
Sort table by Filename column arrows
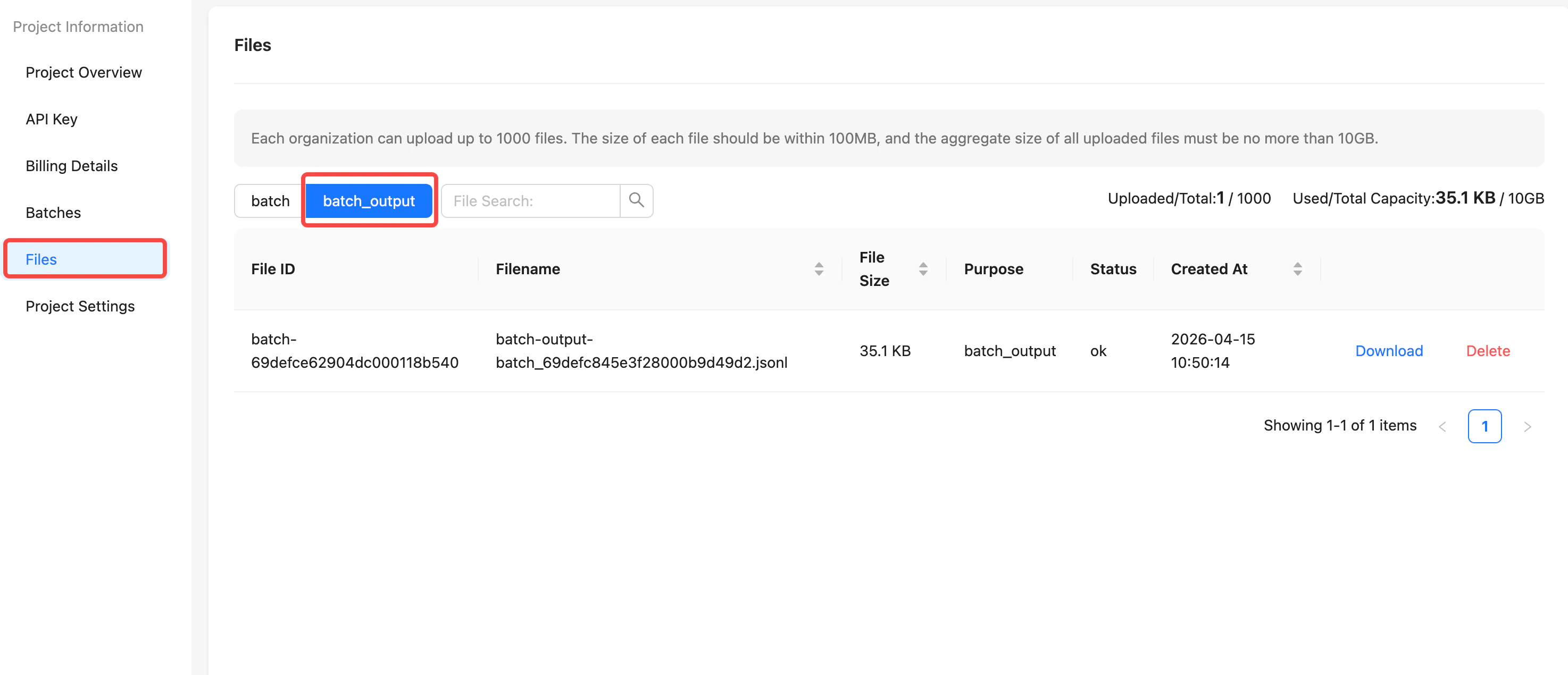point(819,269)
